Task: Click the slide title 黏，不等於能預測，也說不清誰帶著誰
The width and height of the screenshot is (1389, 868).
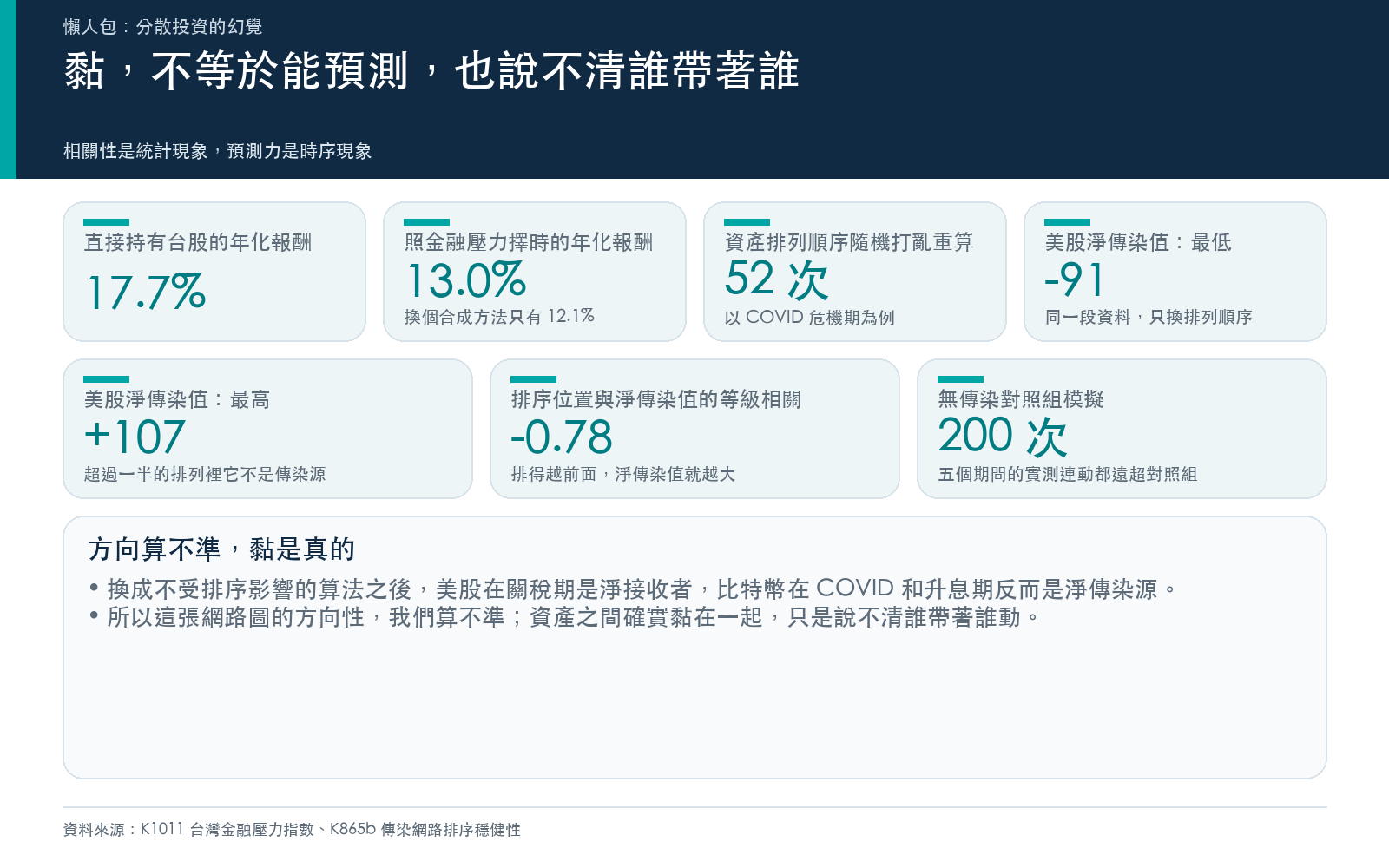Action: (431, 71)
